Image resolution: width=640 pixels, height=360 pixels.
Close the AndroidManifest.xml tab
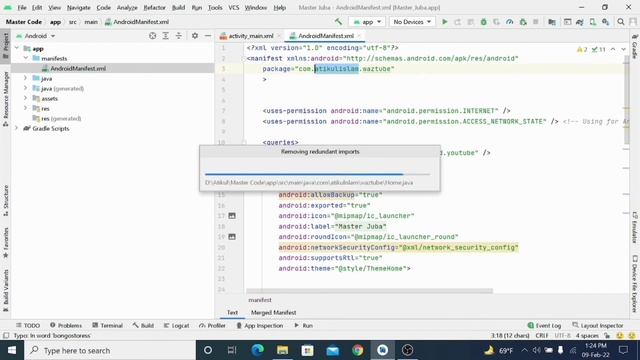[359, 36]
